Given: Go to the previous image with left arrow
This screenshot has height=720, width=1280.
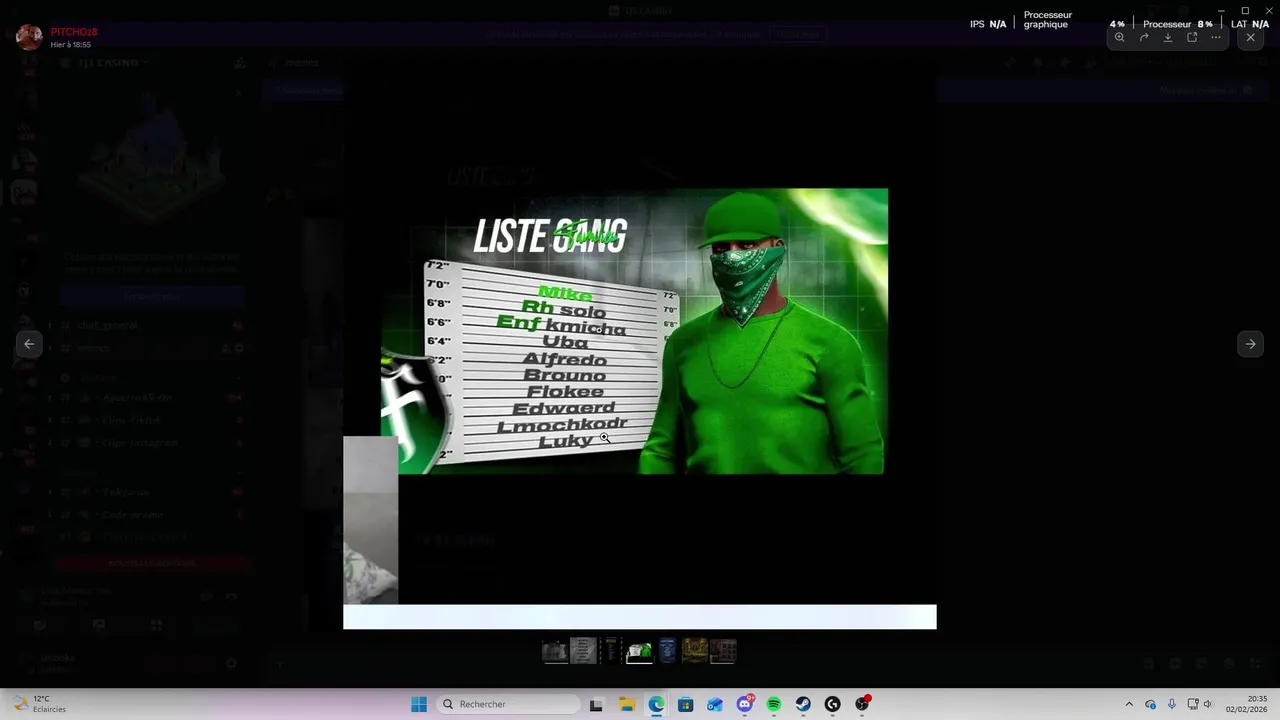Looking at the screenshot, I should tap(29, 343).
